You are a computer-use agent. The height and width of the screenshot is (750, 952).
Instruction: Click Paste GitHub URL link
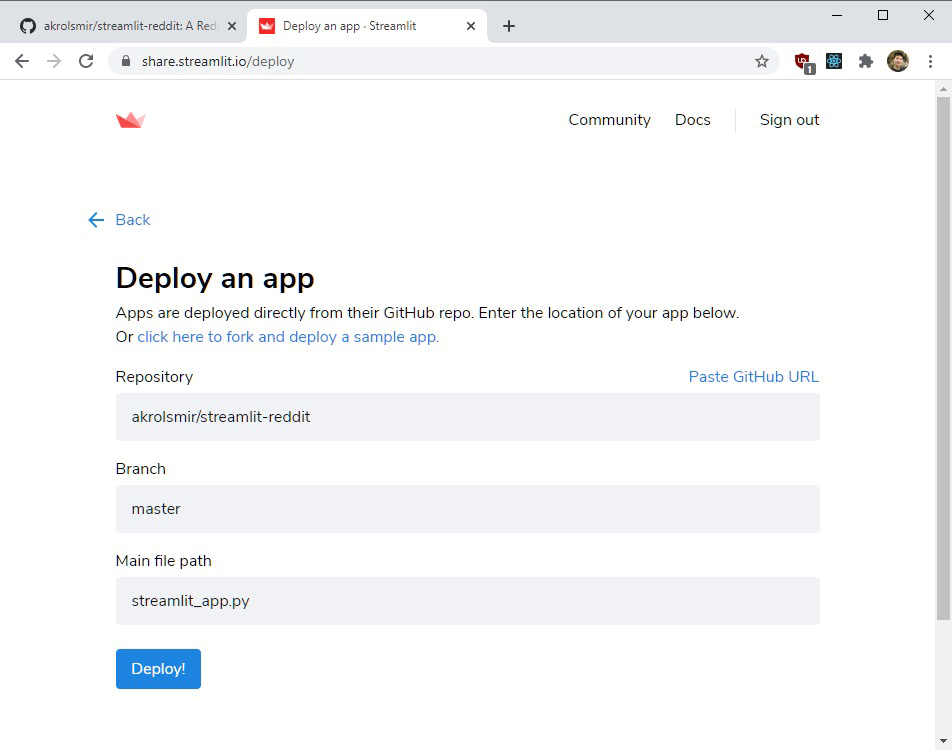[753, 377]
